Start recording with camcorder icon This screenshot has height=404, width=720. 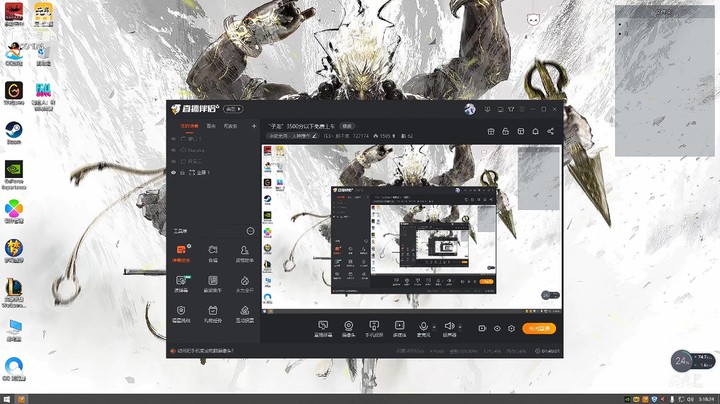pyautogui.click(x=482, y=328)
